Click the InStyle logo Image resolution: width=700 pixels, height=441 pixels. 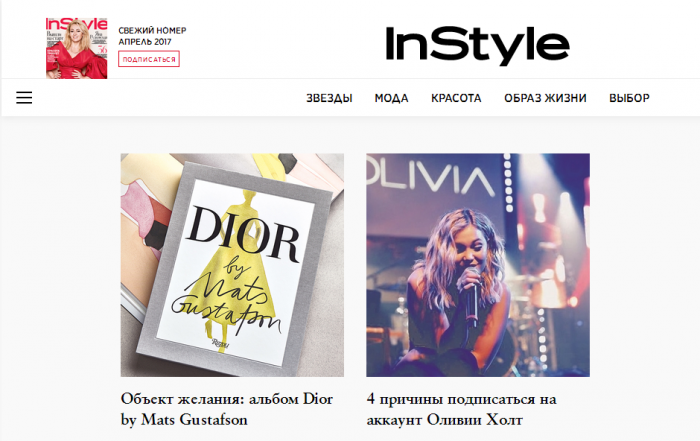click(x=477, y=45)
